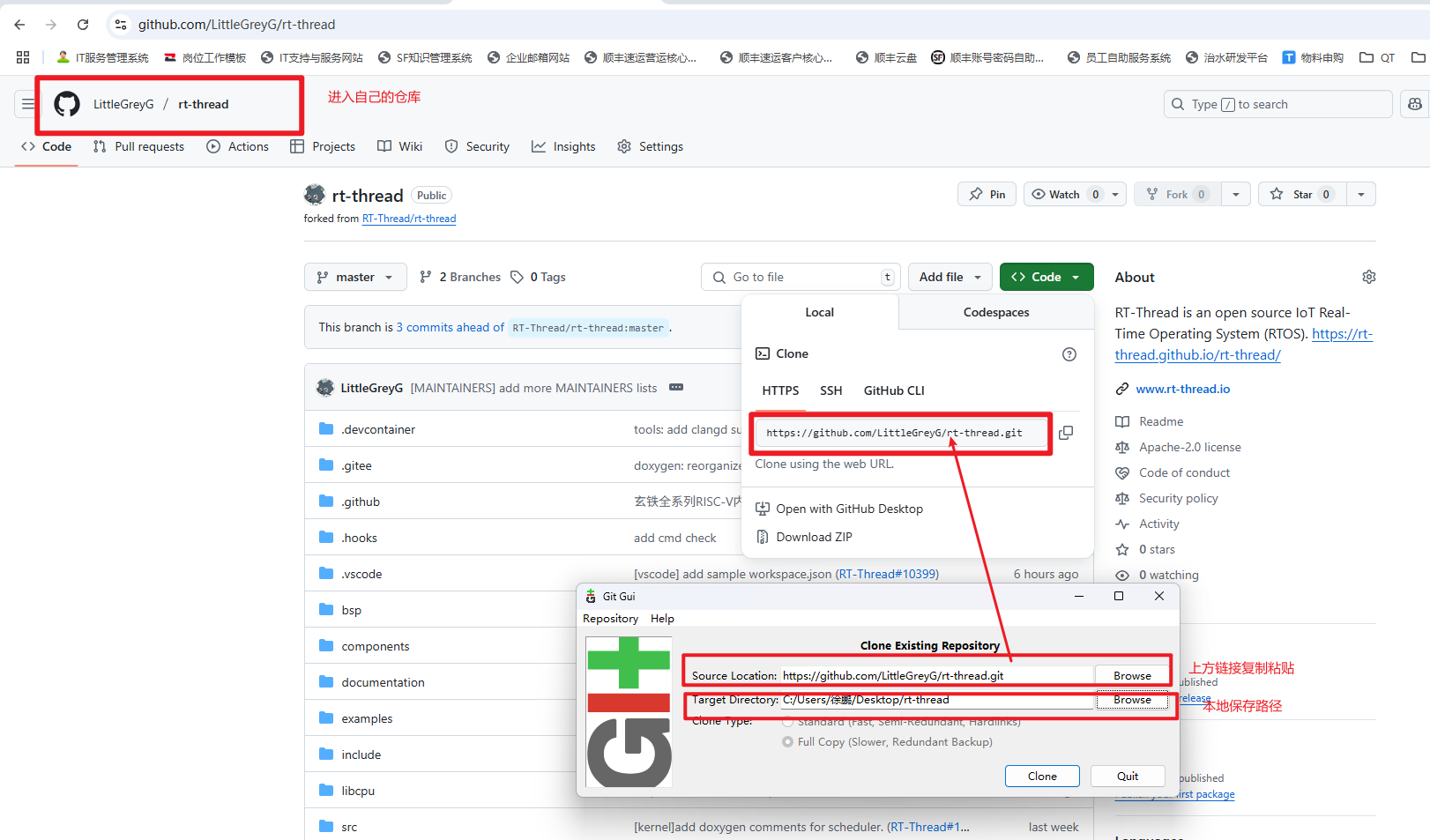The width and height of the screenshot is (1430, 840).
Task: Open the master branch dropdown
Action: point(355,277)
